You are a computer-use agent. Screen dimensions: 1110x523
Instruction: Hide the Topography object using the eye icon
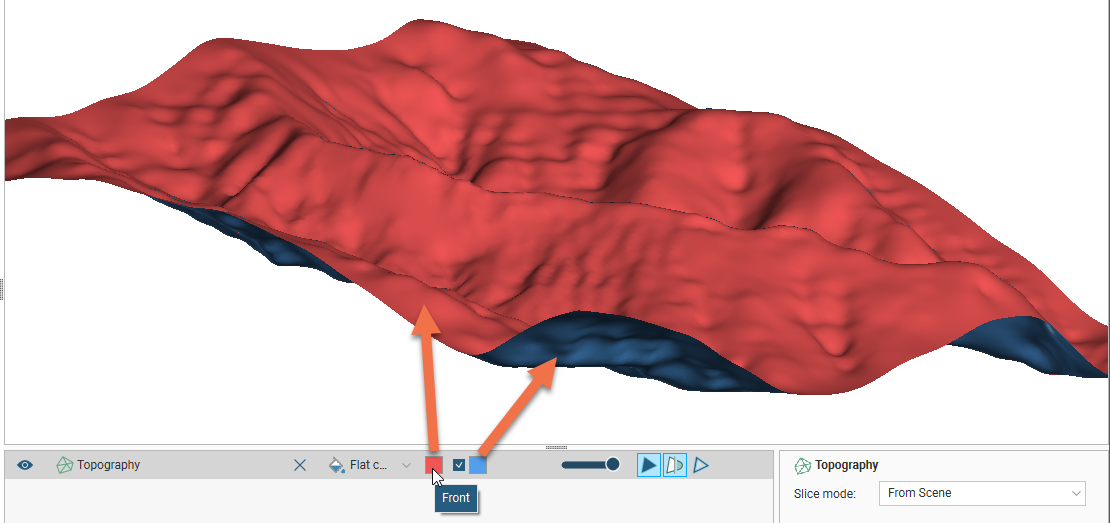[x=26, y=465]
